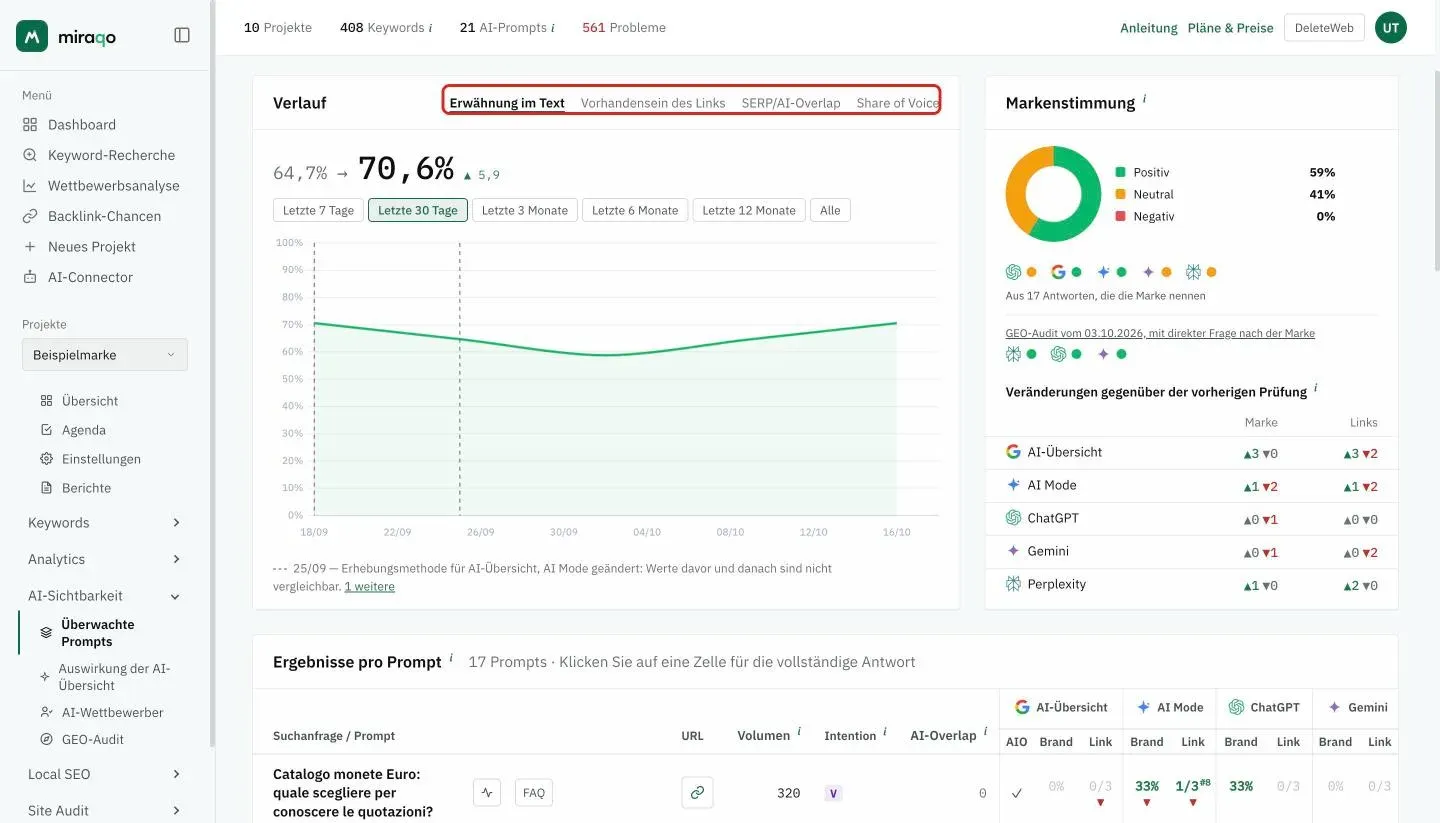Switch to Vorhandensein des Links tab
1440x823 pixels.
click(653, 102)
